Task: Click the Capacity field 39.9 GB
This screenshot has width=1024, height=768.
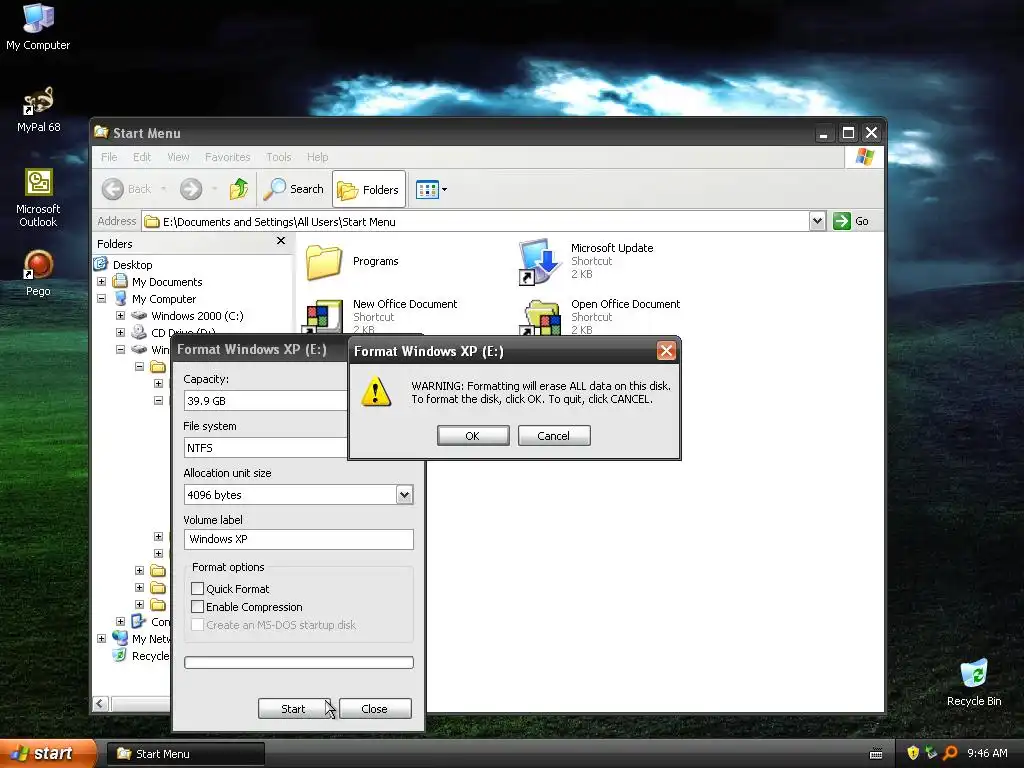Action: pyautogui.click(x=266, y=400)
